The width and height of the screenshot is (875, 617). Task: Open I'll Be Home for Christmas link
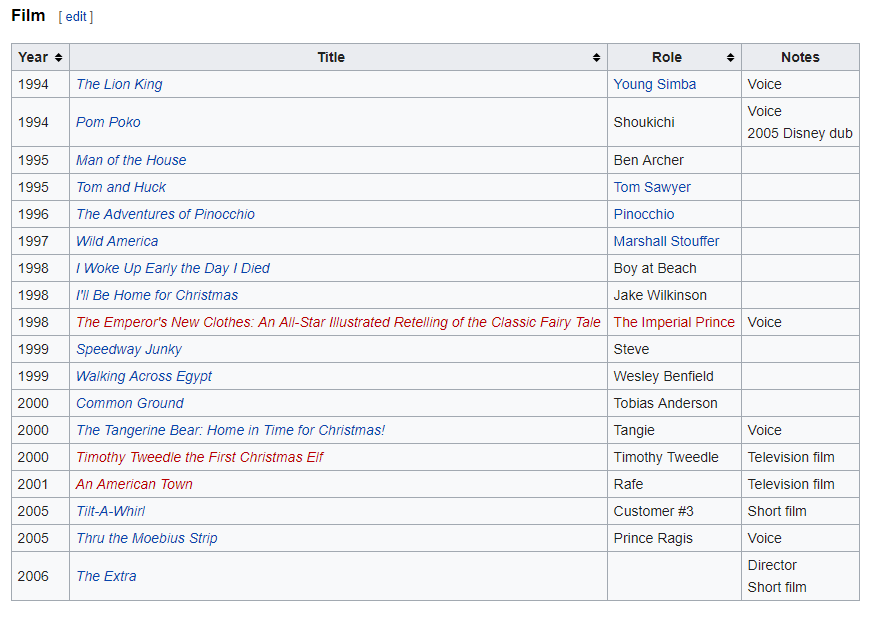(x=157, y=295)
